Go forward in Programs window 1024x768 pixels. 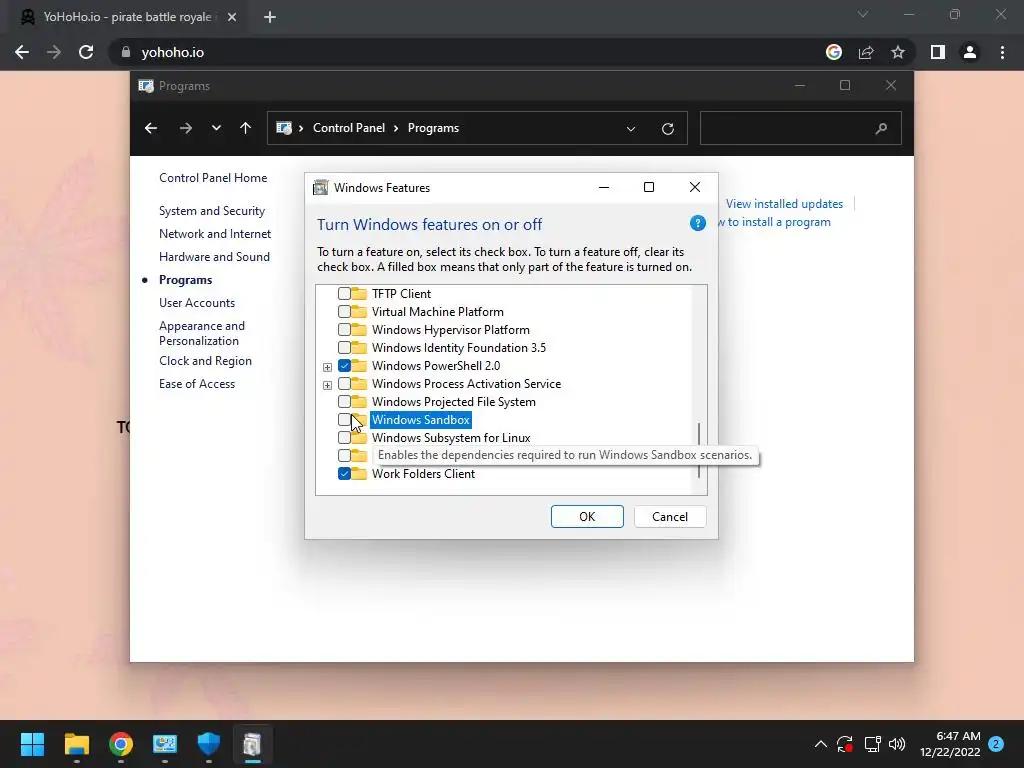click(185, 128)
